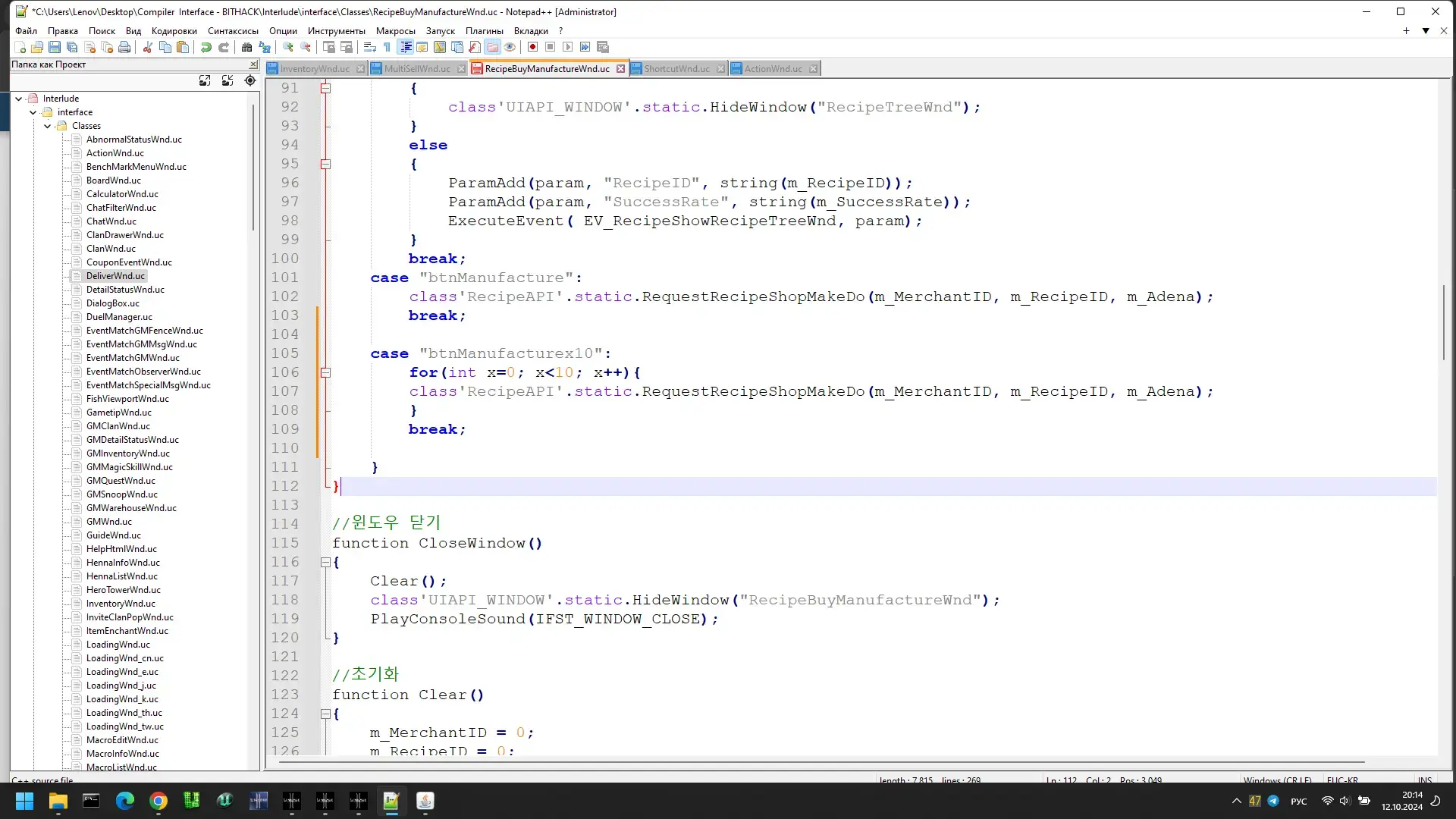This screenshot has width=1456, height=819.
Task: Toggle Synchronize horizontal scrolling icon
Action: pyautogui.click(x=347, y=47)
